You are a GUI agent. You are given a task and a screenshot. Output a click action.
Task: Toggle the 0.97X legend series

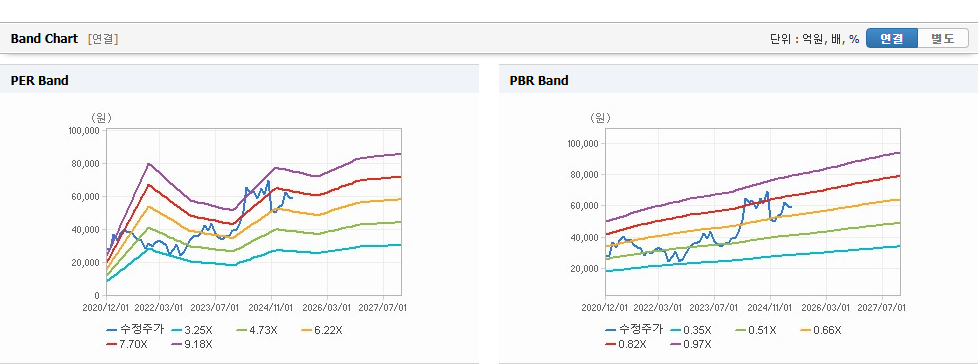pyautogui.click(x=690, y=344)
